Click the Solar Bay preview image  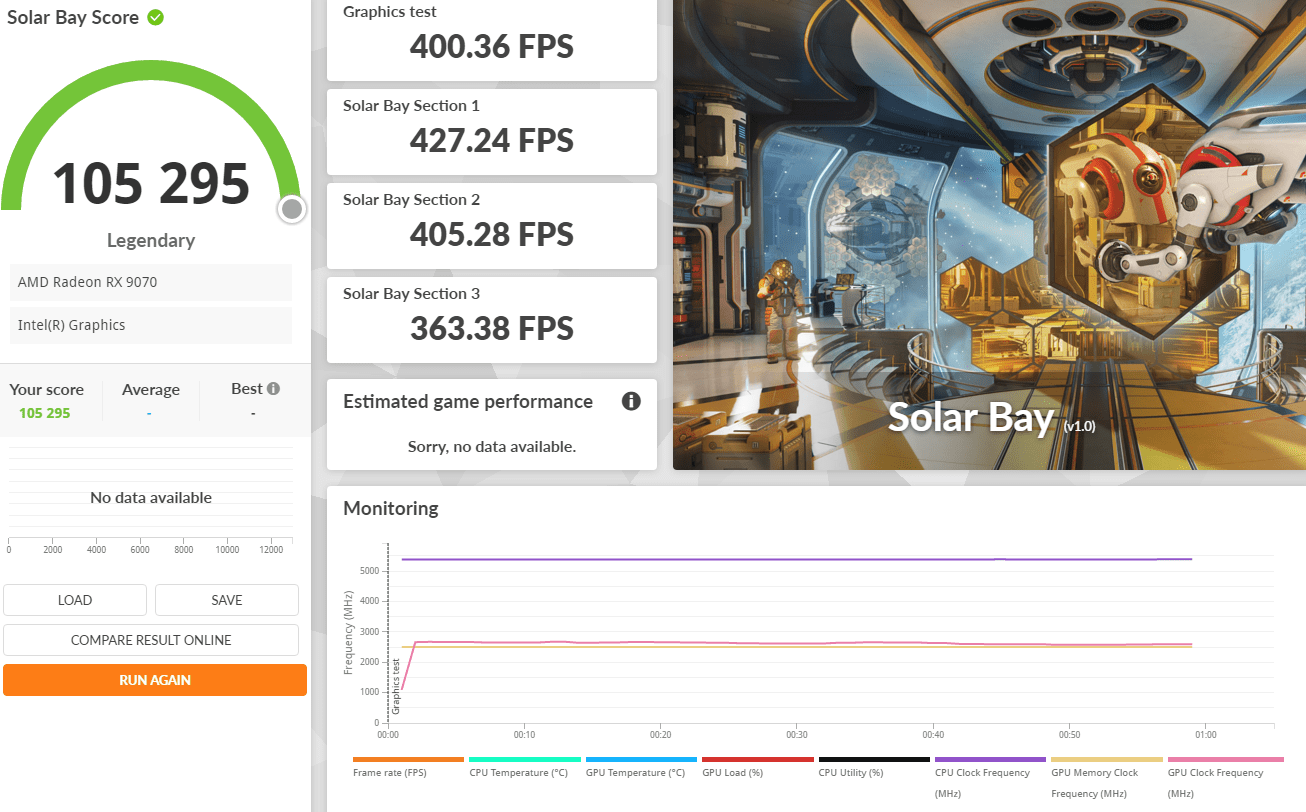point(989,235)
